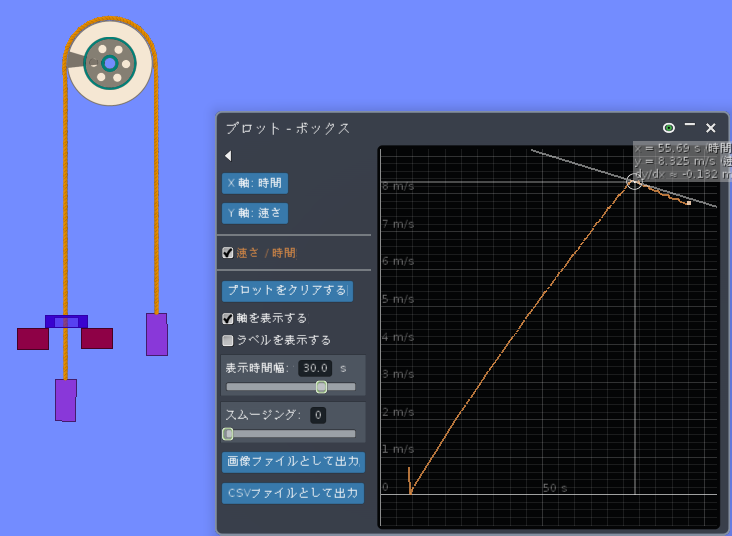Click the スムージング slider handle
Screen dimensions: 732x536
[x=228, y=434]
